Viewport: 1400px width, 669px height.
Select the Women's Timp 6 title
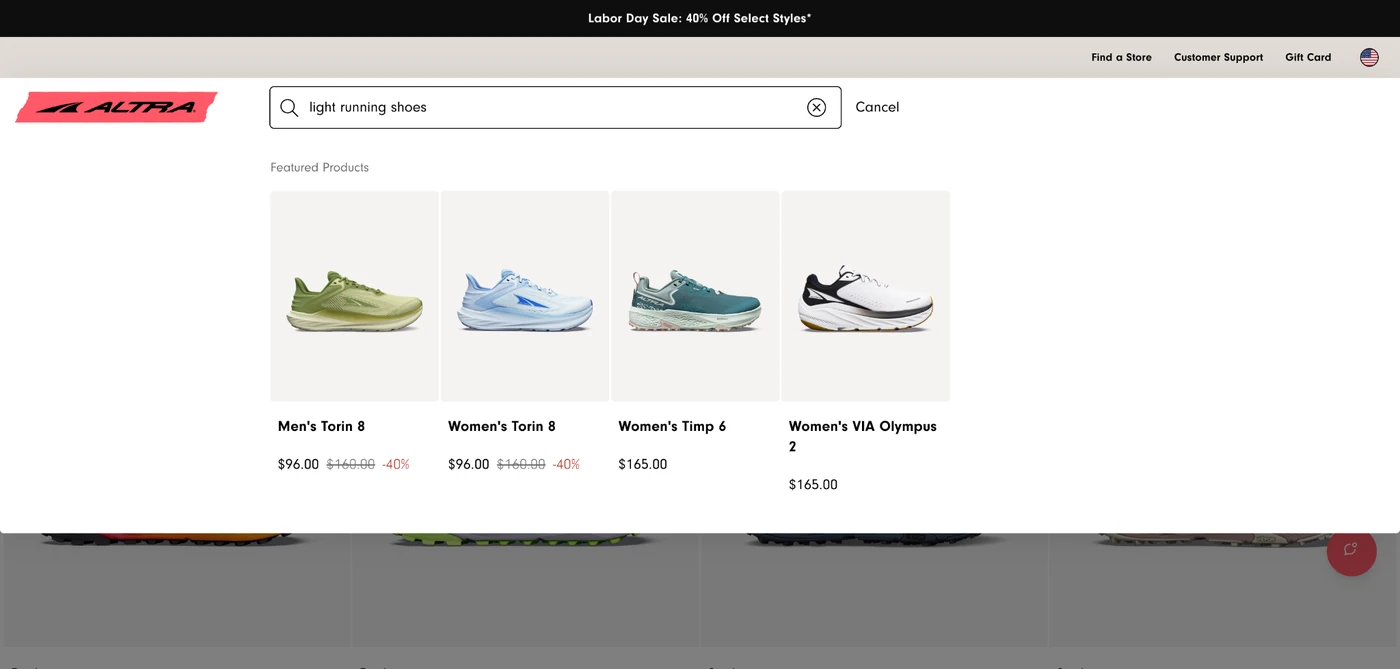pos(672,426)
